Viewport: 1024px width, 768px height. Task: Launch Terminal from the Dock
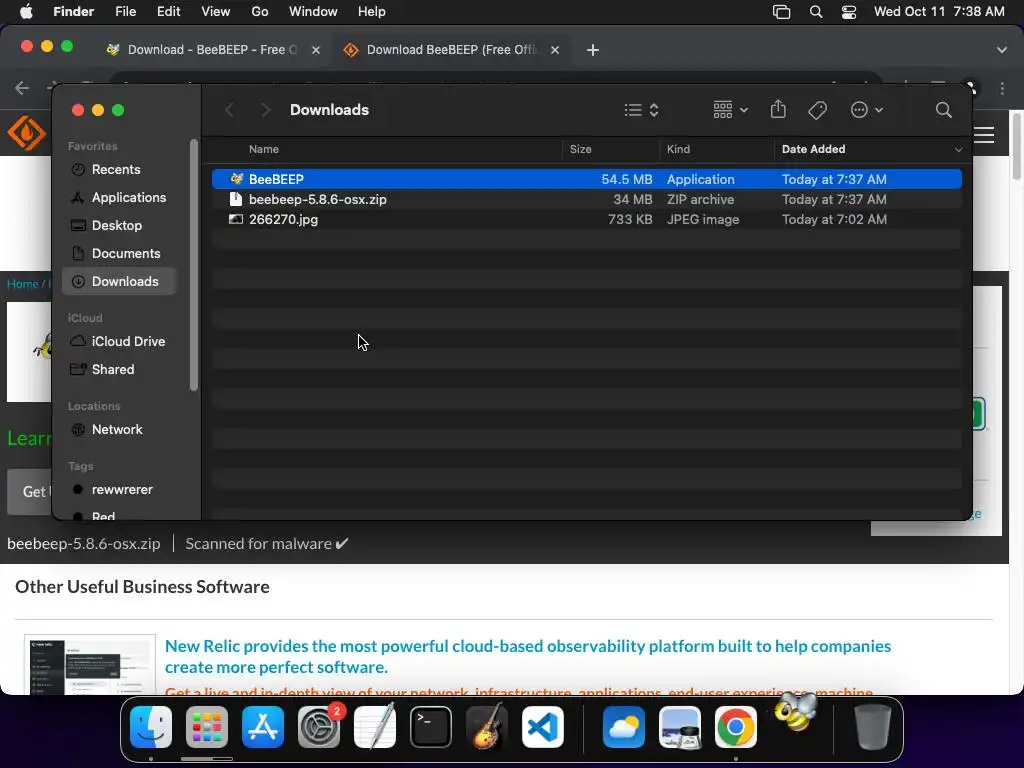click(431, 727)
